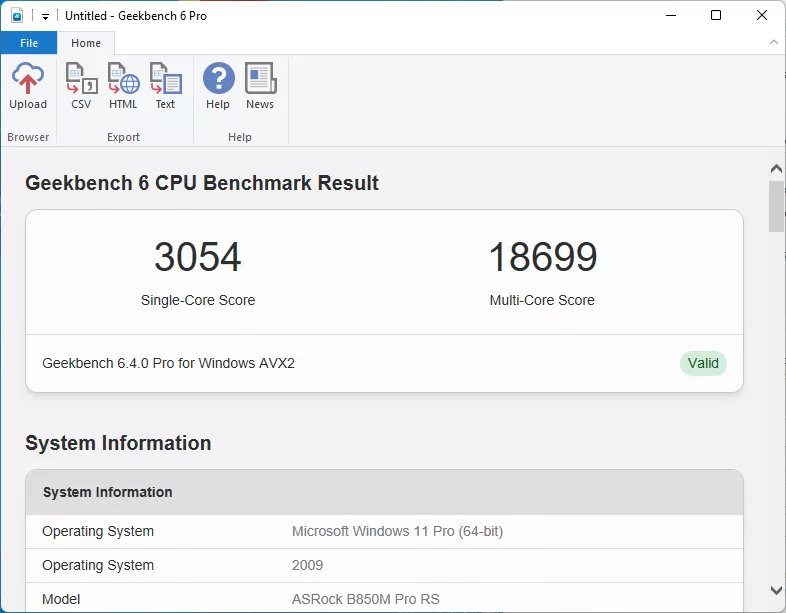Click the vertical scrollbar thumb

pyautogui.click(x=776, y=206)
